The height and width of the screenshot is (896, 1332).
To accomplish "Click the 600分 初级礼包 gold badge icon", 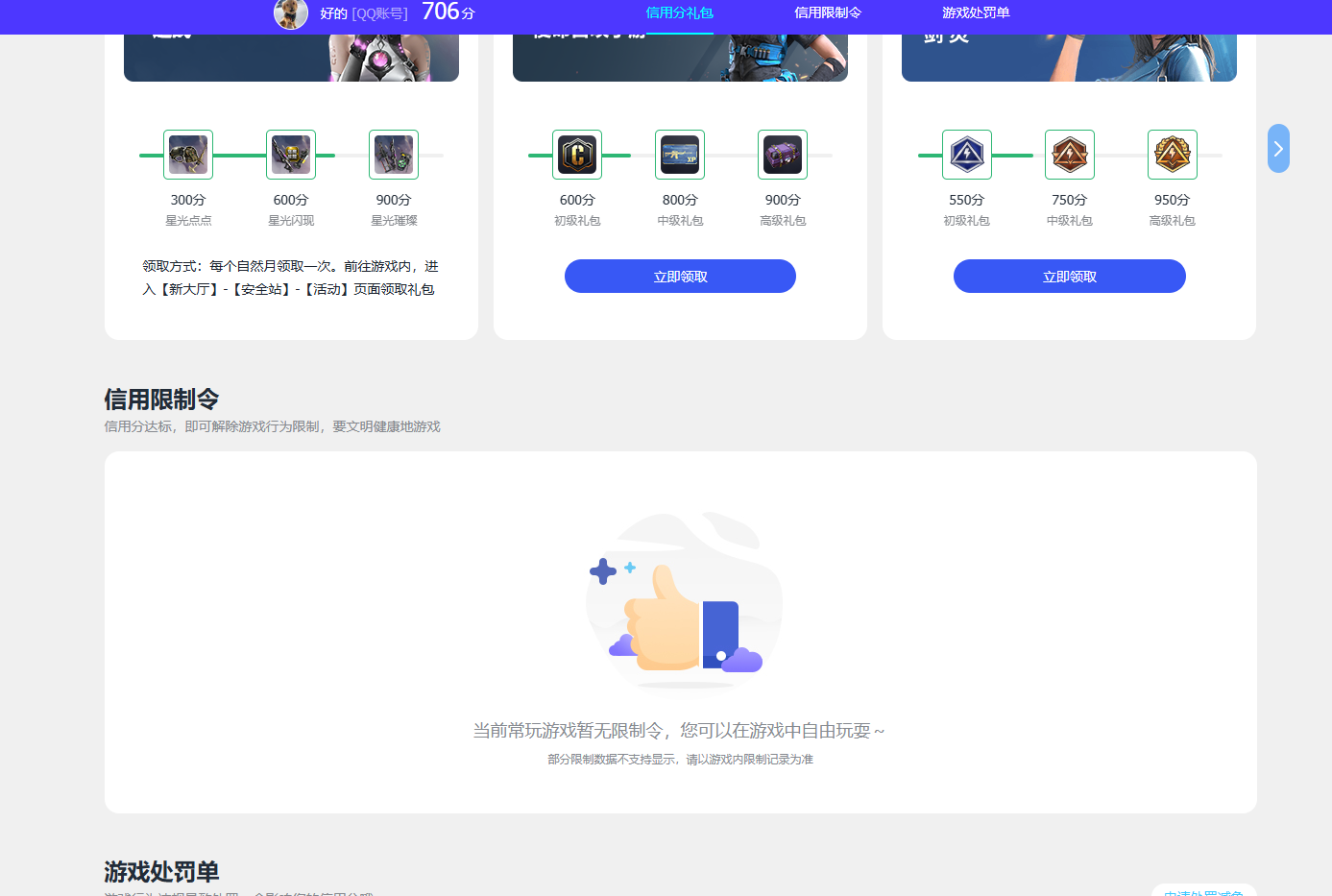I will pyautogui.click(x=577, y=155).
